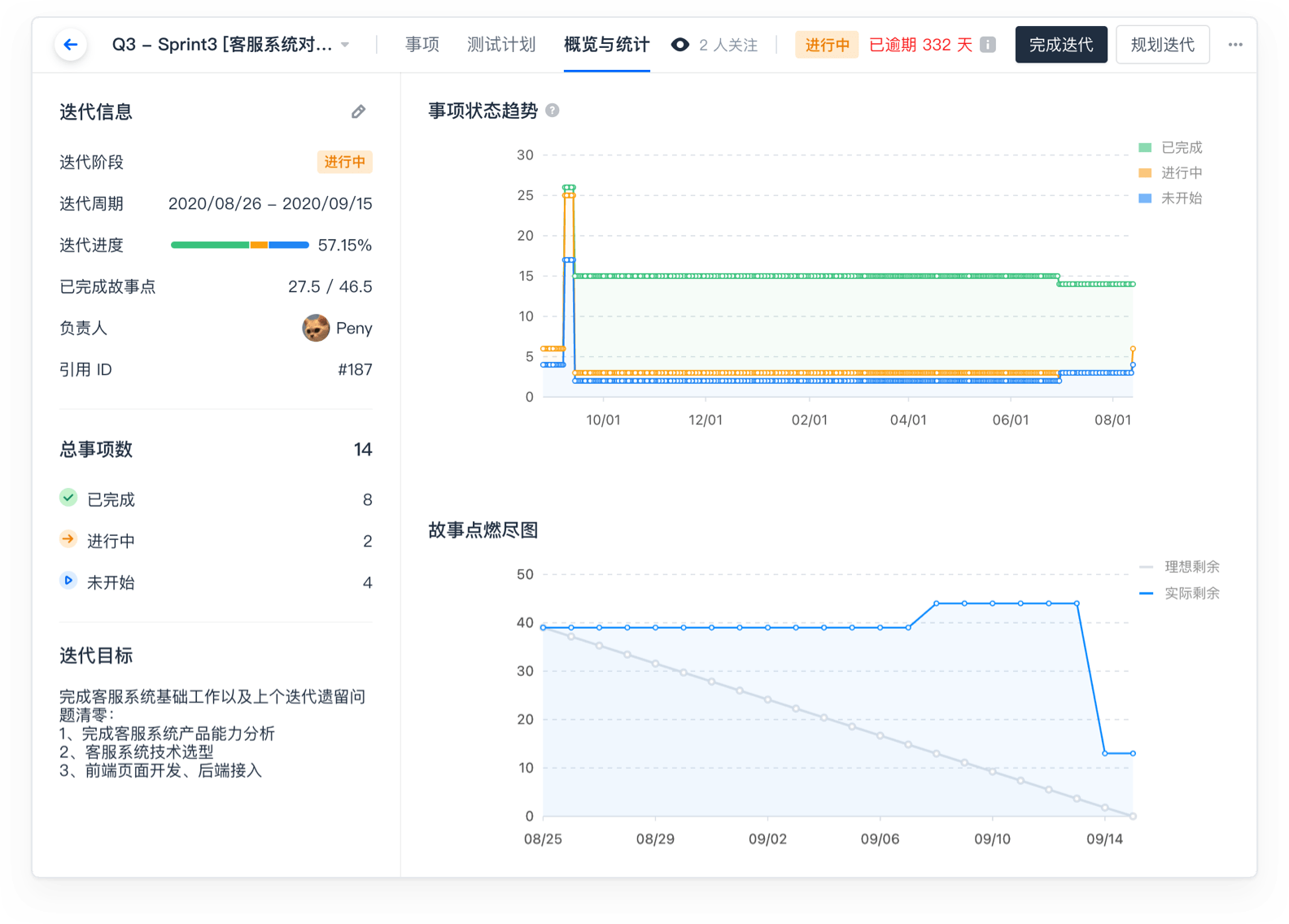Viewport: 1289px width, 924px height.
Task: Click the iteration progress bar
Action: coord(240,245)
